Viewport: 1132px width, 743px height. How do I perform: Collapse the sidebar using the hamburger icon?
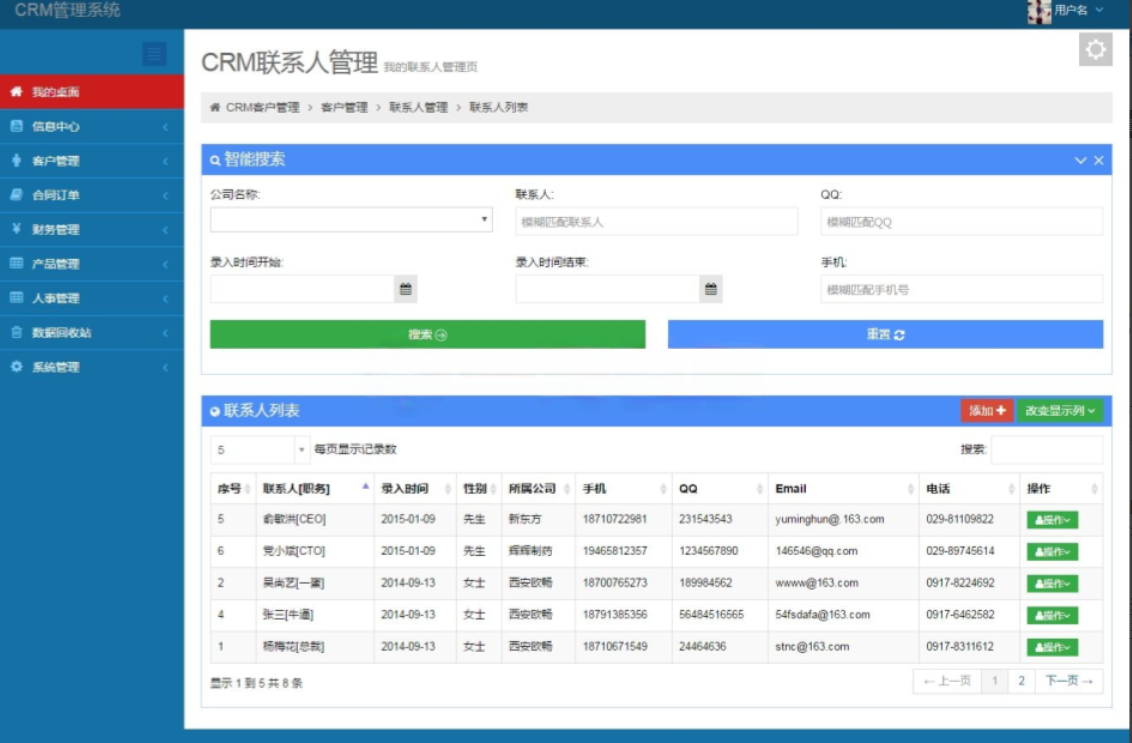(x=155, y=54)
